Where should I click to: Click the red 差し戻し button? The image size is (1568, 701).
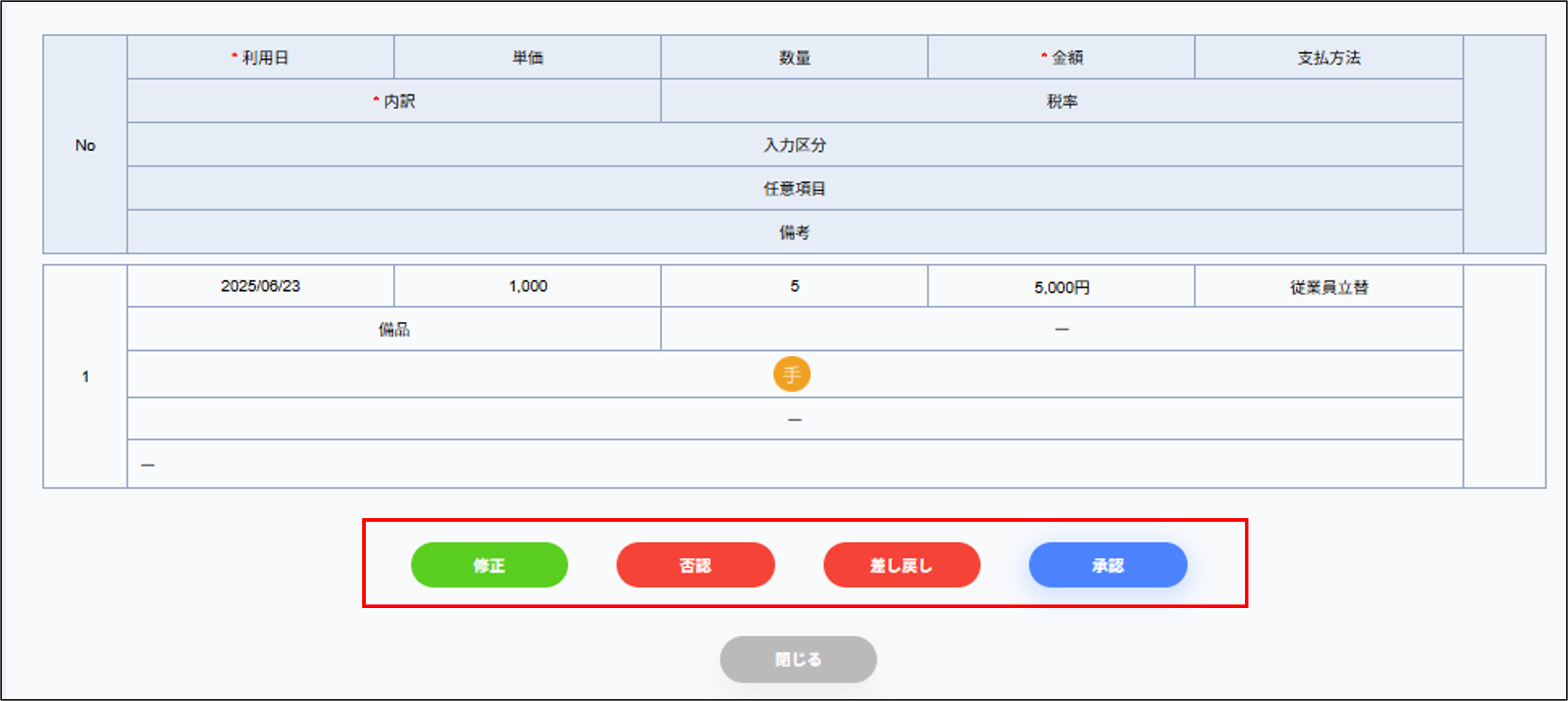pyautogui.click(x=902, y=565)
